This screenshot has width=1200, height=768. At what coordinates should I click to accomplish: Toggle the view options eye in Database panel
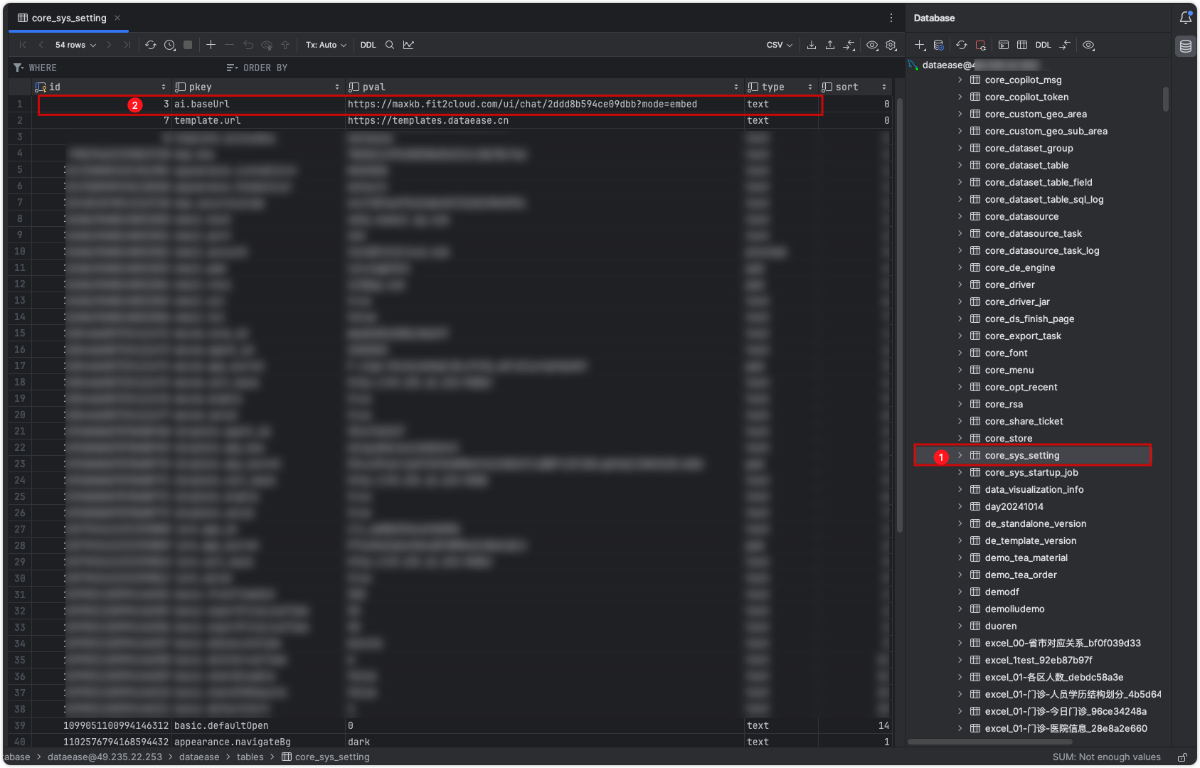pos(1089,45)
